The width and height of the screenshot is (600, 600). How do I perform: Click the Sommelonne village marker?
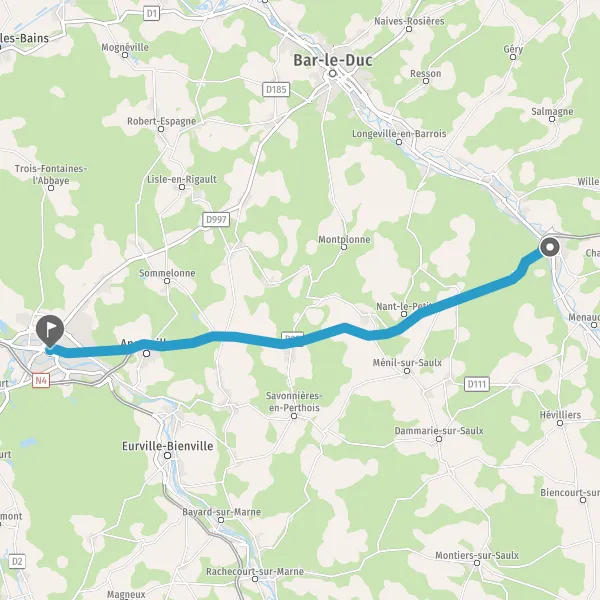click(x=167, y=281)
